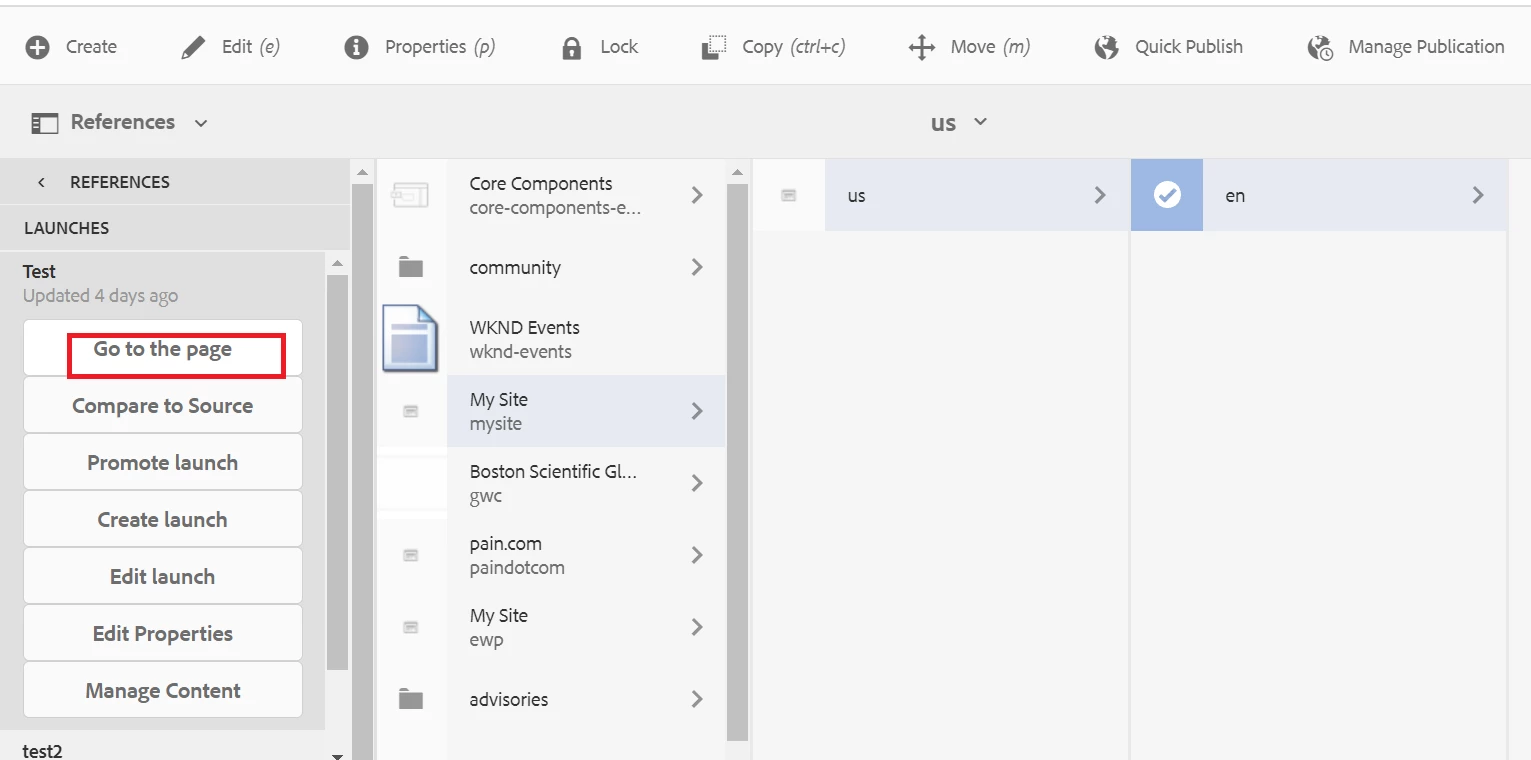Expand the en page chevron
Viewport: 1531px width, 760px height.
click(1478, 195)
